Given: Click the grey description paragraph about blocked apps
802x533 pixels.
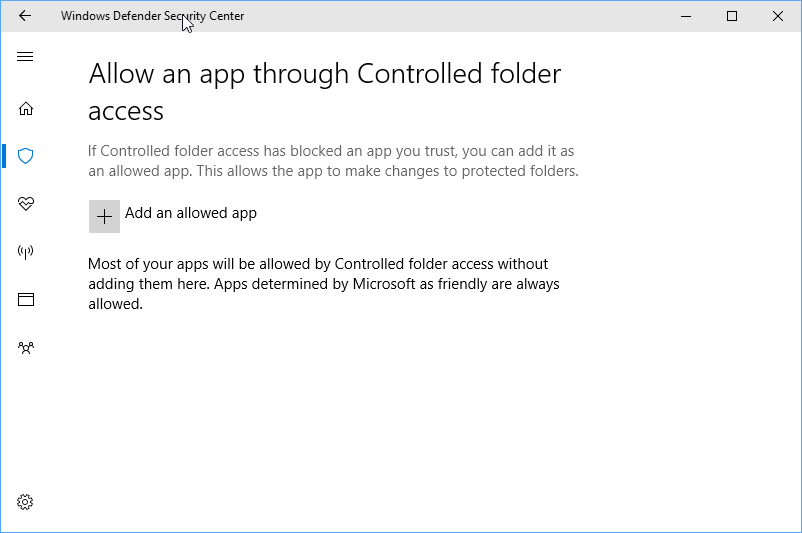Looking at the screenshot, I should 333,161.
